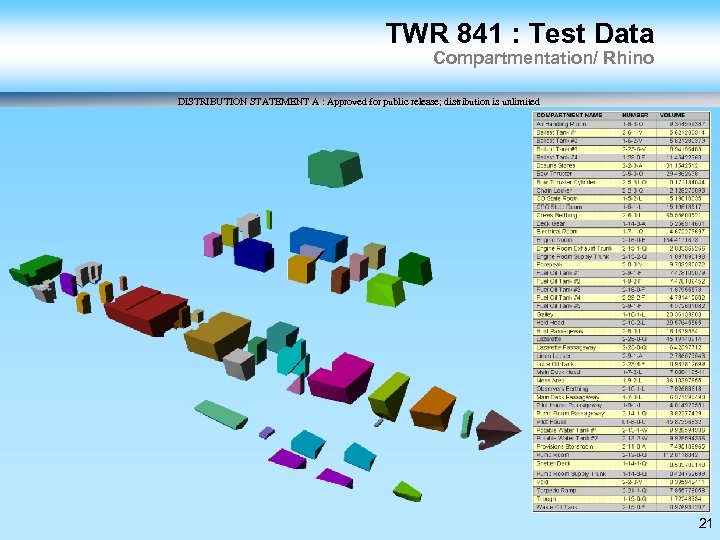Select the 'VOLUME' column header
720x540 pixels.
pos(672,115)
